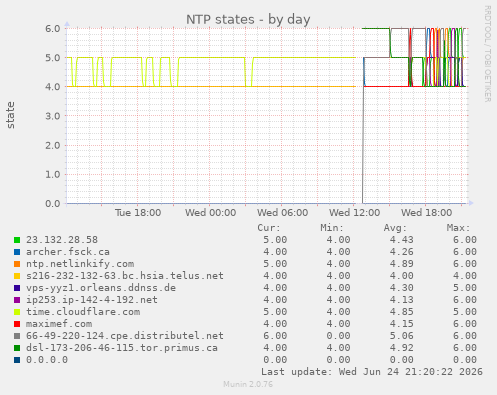The image size is (497, 395).
Task: Click the Min: column header
Action: click(x=332, y=228)
